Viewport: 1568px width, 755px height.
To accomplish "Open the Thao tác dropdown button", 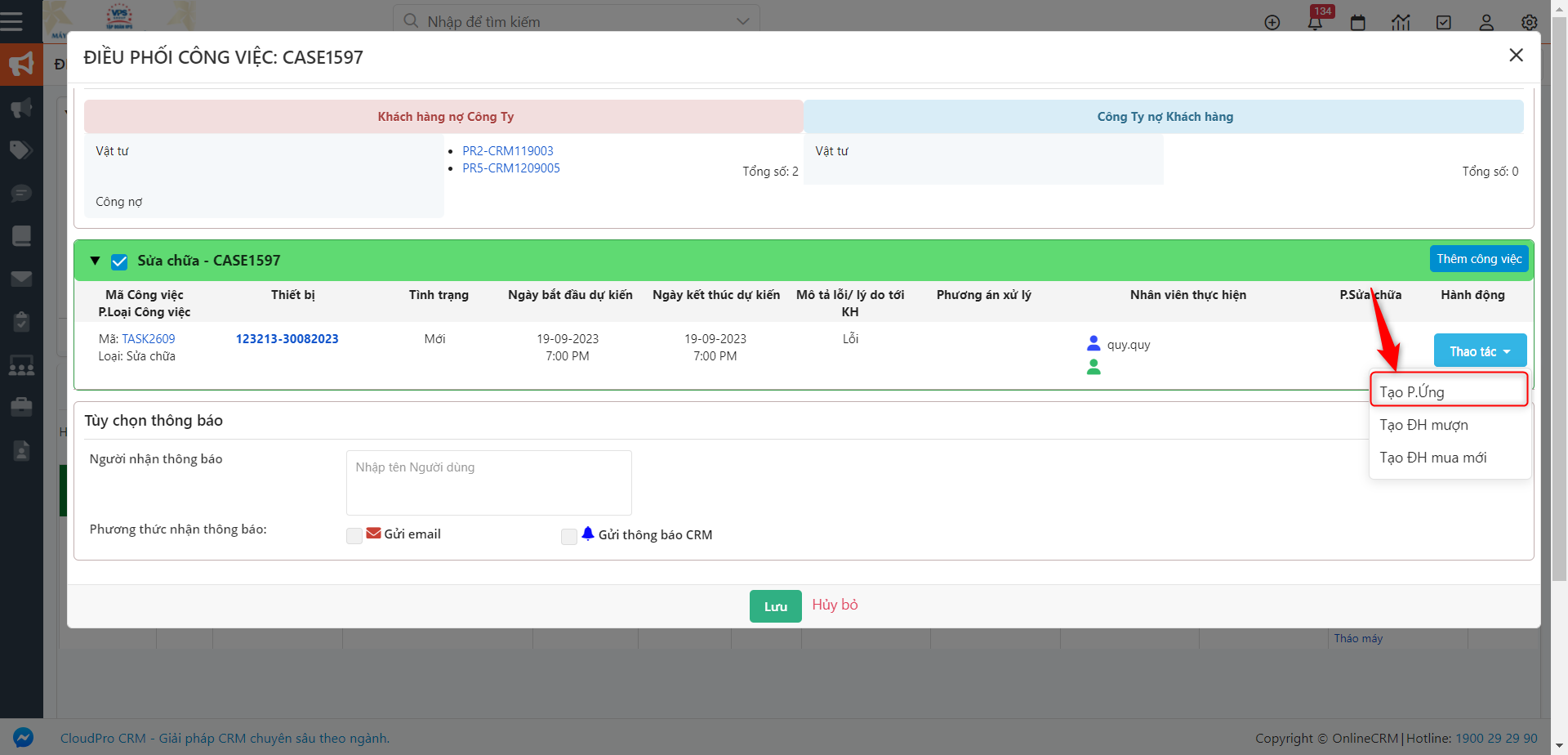I will (1480, 351).
